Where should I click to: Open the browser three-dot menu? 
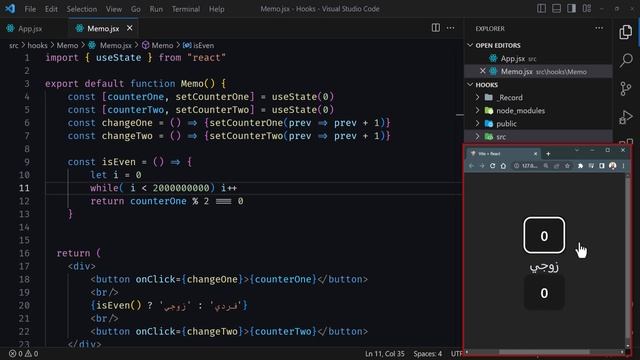pyautogui.click(x=623, y=166)
